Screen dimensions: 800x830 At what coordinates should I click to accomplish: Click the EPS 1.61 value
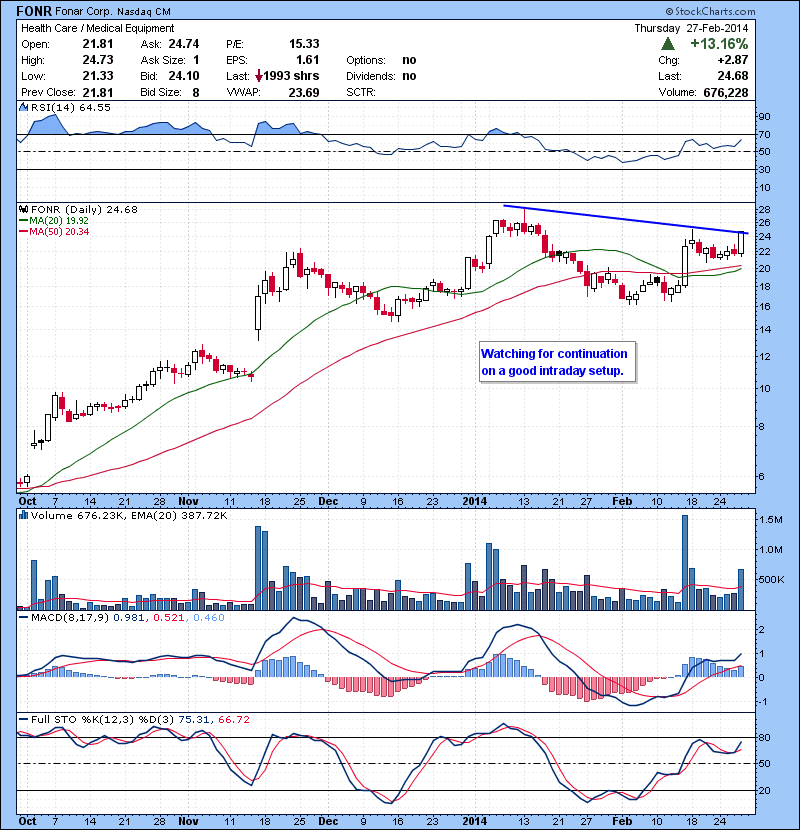click(308, 60)
